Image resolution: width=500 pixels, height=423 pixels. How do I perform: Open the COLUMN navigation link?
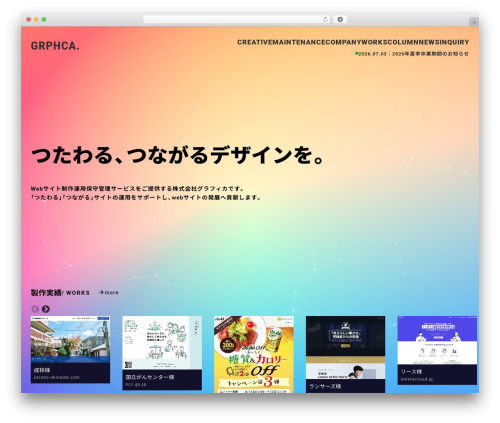pos(403,42)
